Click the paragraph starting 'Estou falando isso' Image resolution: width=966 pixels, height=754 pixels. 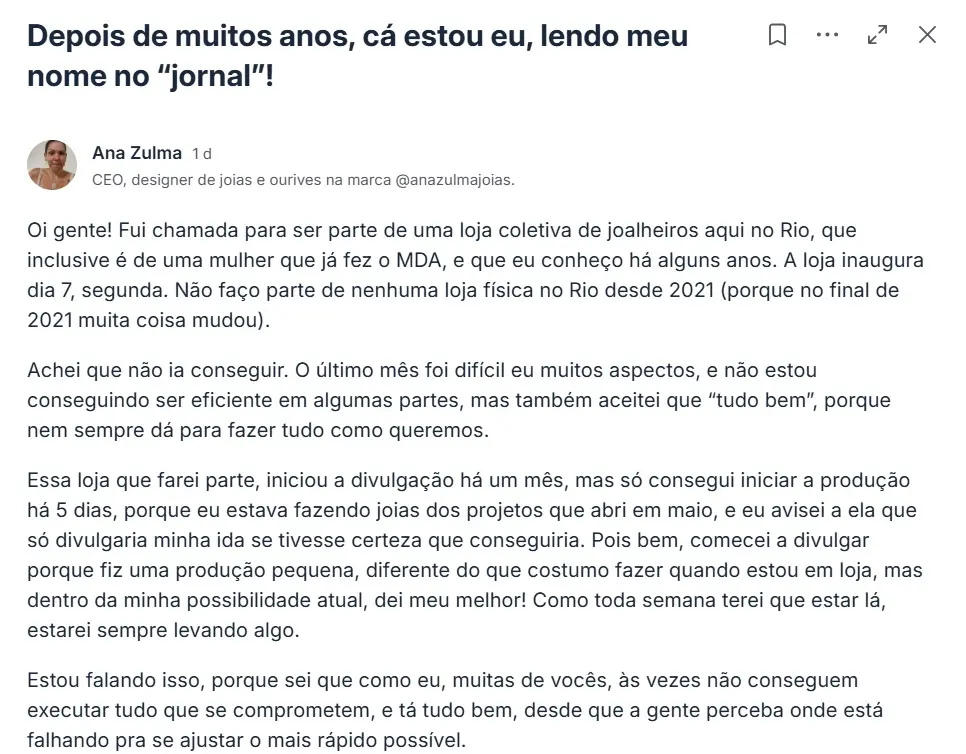(x=455, y=710)
